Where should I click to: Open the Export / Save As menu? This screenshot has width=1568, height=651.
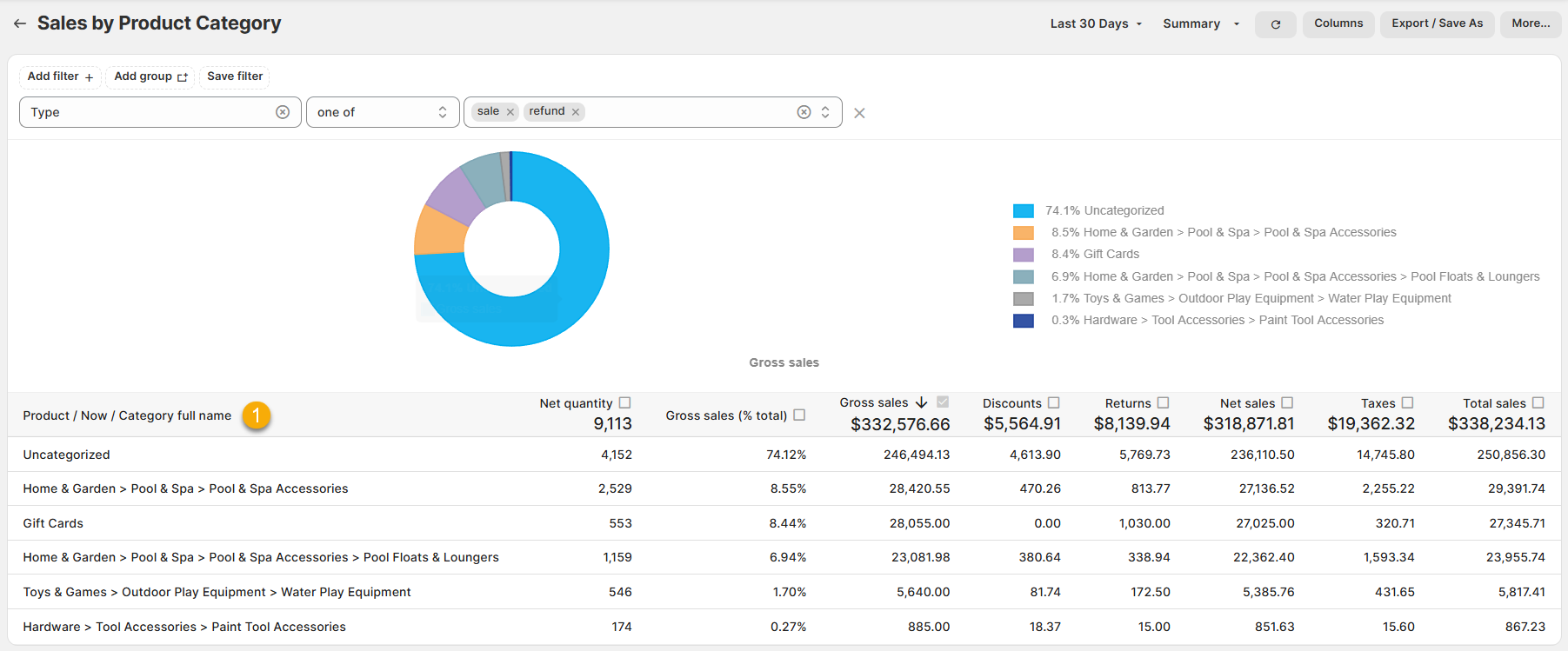pyautogui.click(x=1437, y=23)
